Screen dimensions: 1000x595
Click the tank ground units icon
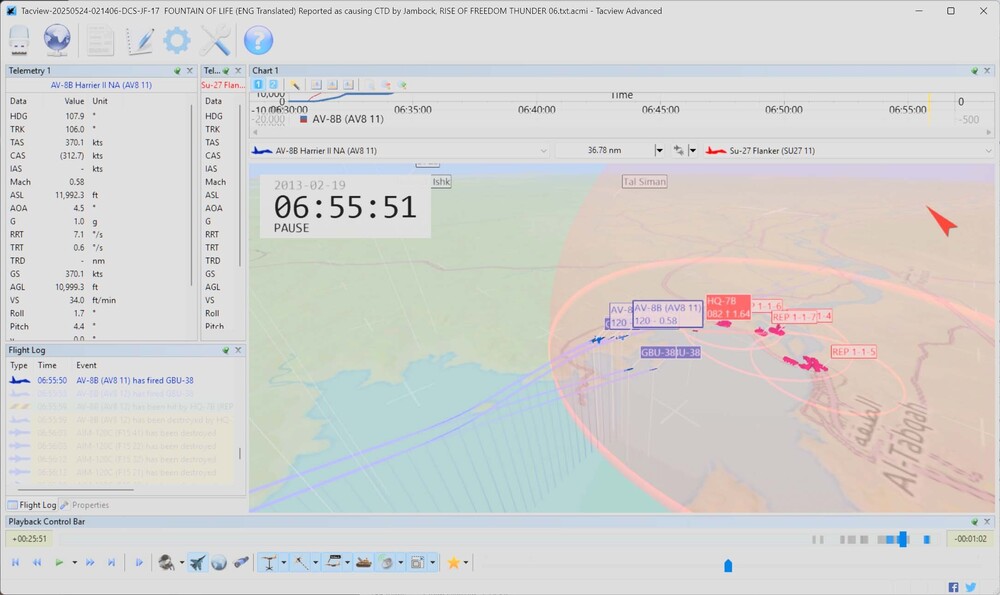pos(363,563)
